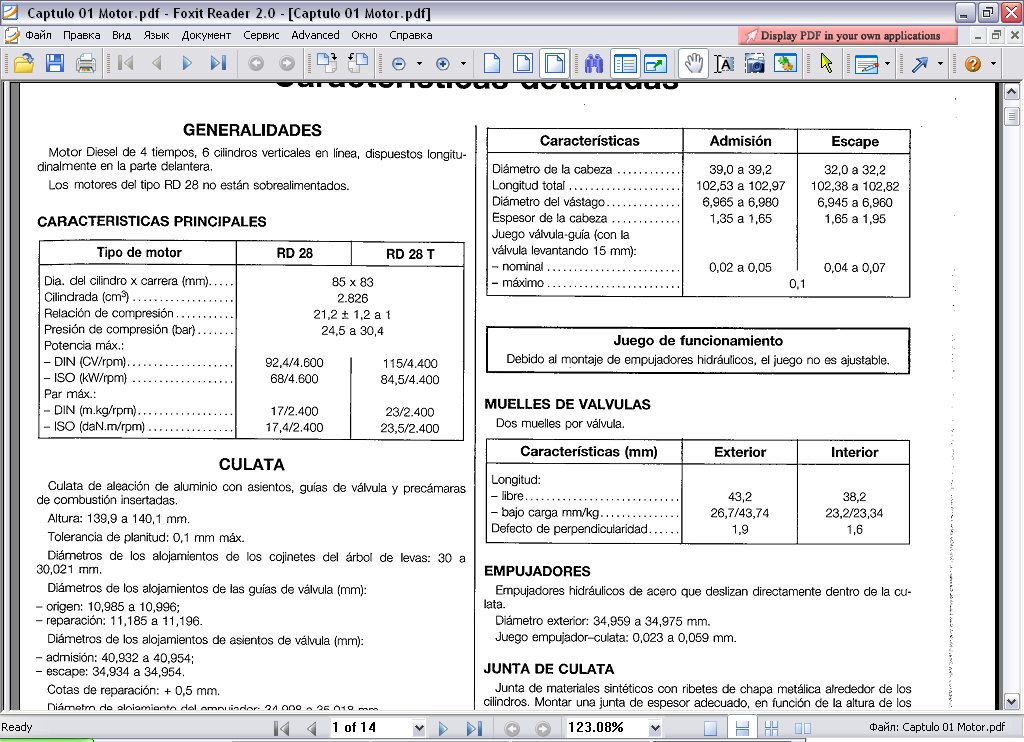Screen dimensions: 1024x742
Task: Open the Документ menu
Action: (x=206, y=35)
